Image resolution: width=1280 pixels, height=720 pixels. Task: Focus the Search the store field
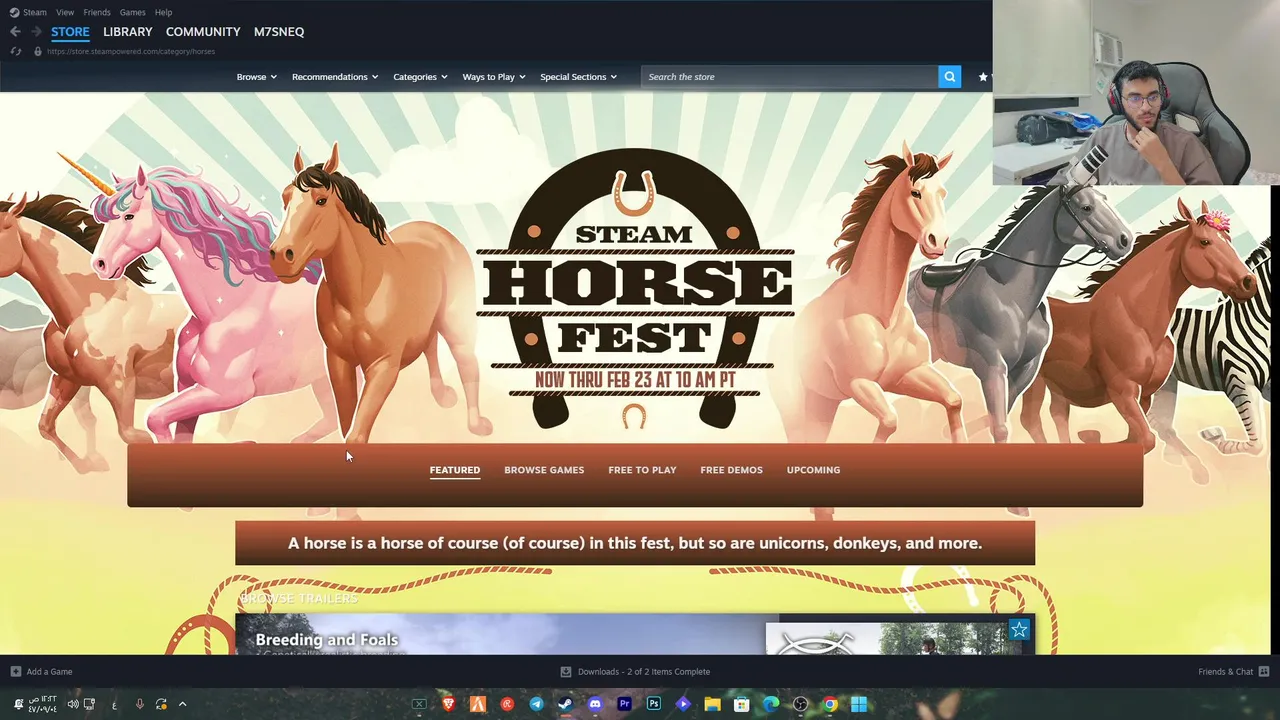point(789,77)
